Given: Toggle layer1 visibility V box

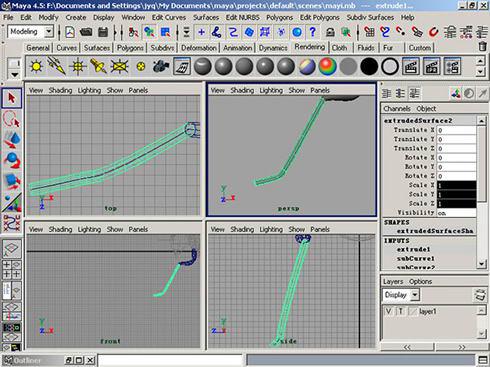Looking at the screenshot, I should pos(389,311).
